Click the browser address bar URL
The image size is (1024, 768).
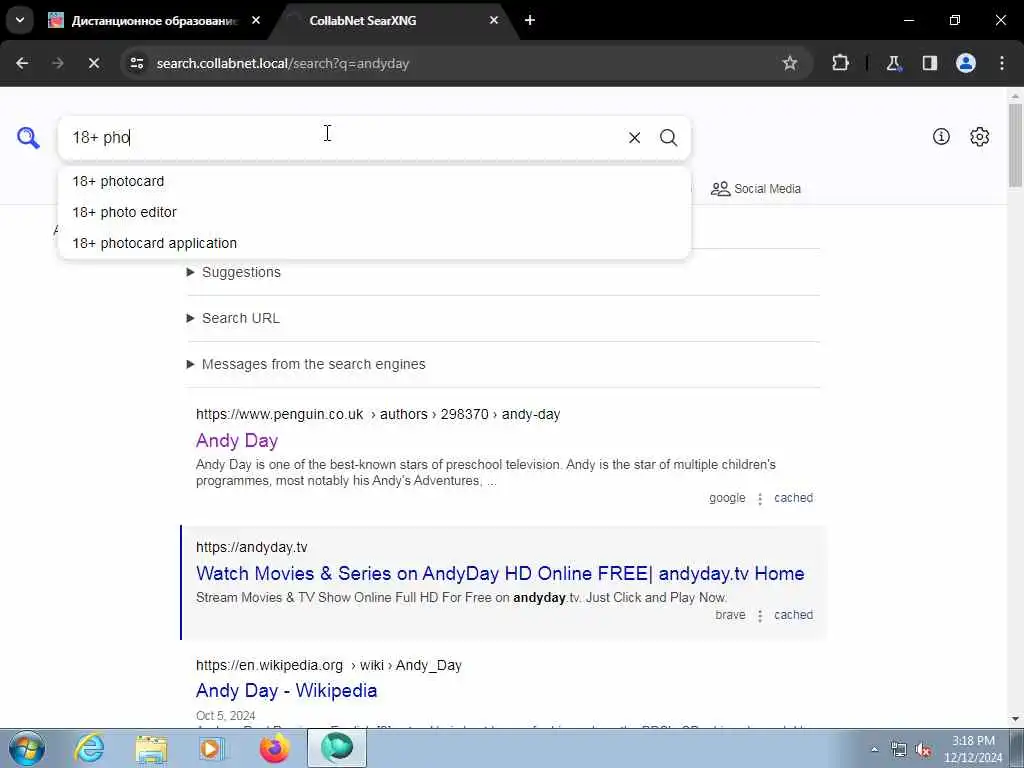[x=283, y=63]
